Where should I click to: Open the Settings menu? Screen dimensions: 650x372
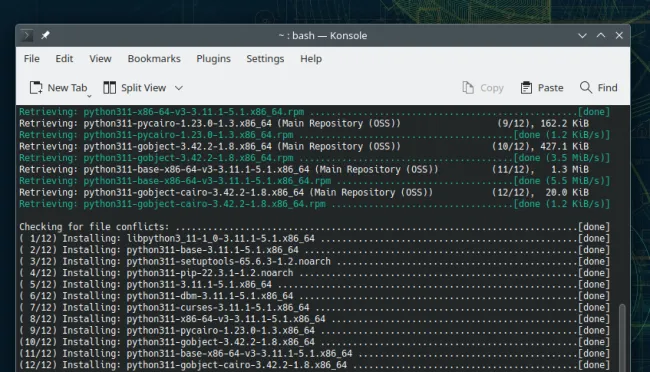click(265, 58)
